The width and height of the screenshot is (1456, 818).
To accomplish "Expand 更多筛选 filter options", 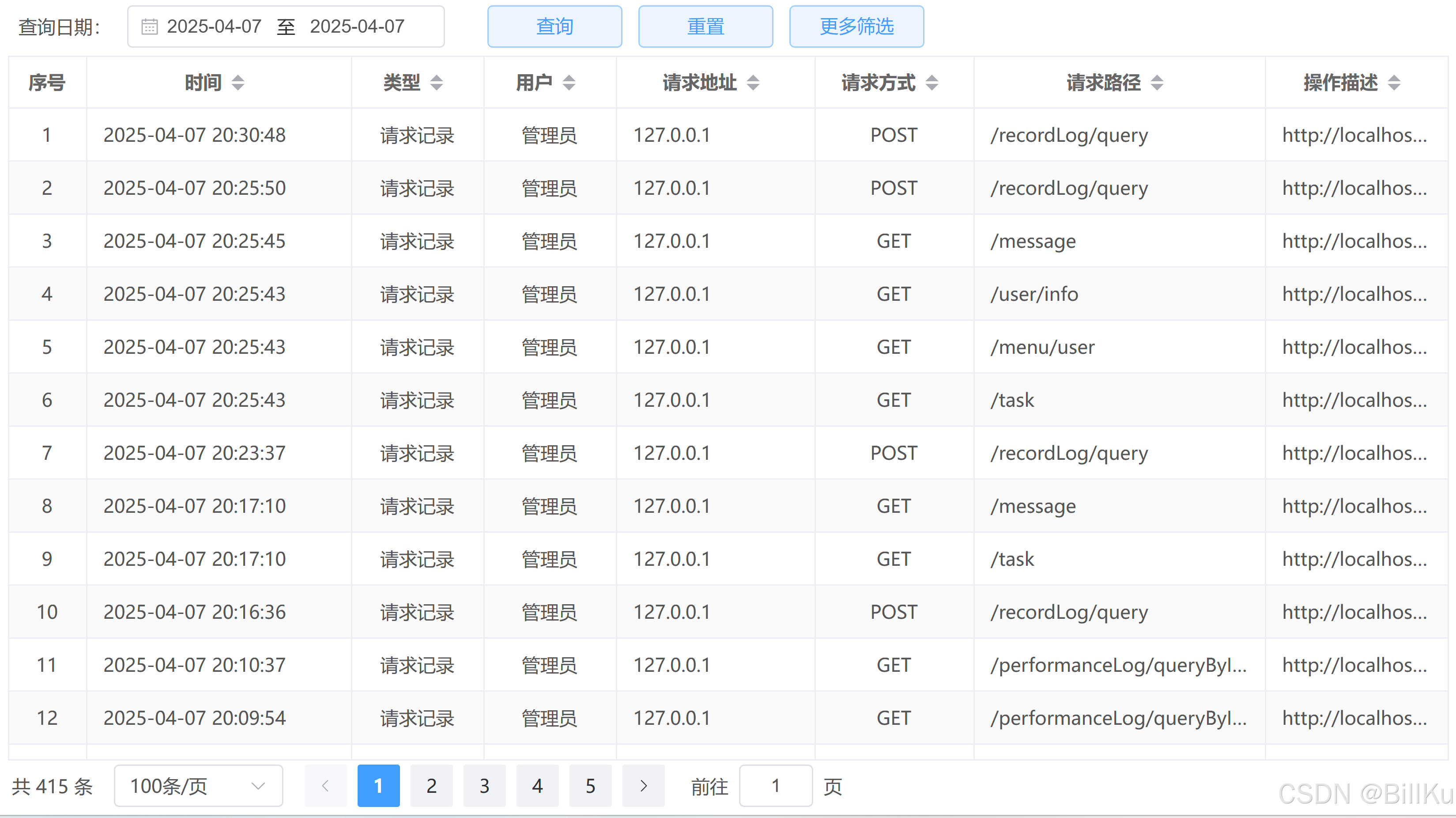I will pos(856,27).
